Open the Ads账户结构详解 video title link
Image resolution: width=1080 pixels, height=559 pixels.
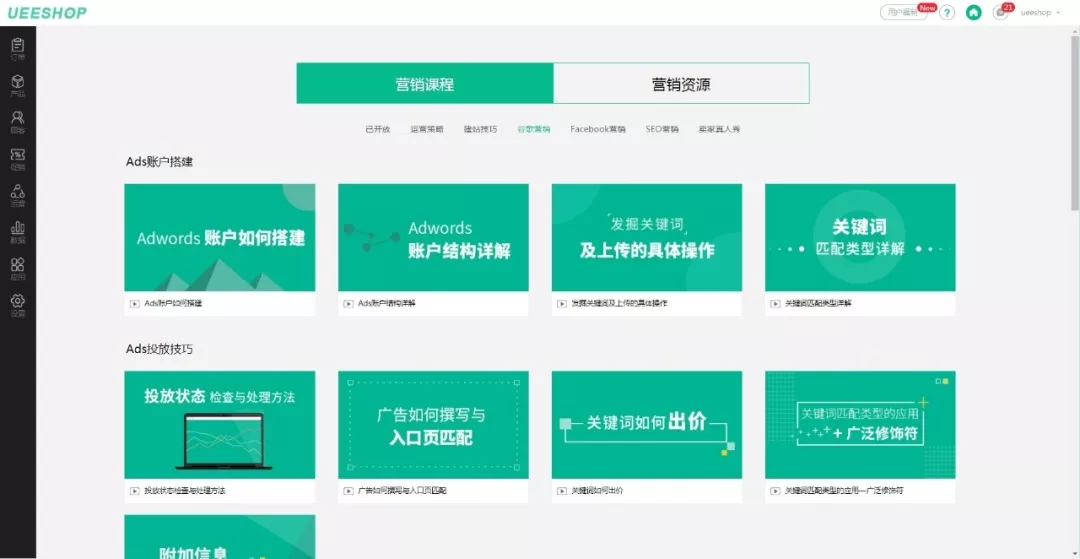(x=386, y=303)
